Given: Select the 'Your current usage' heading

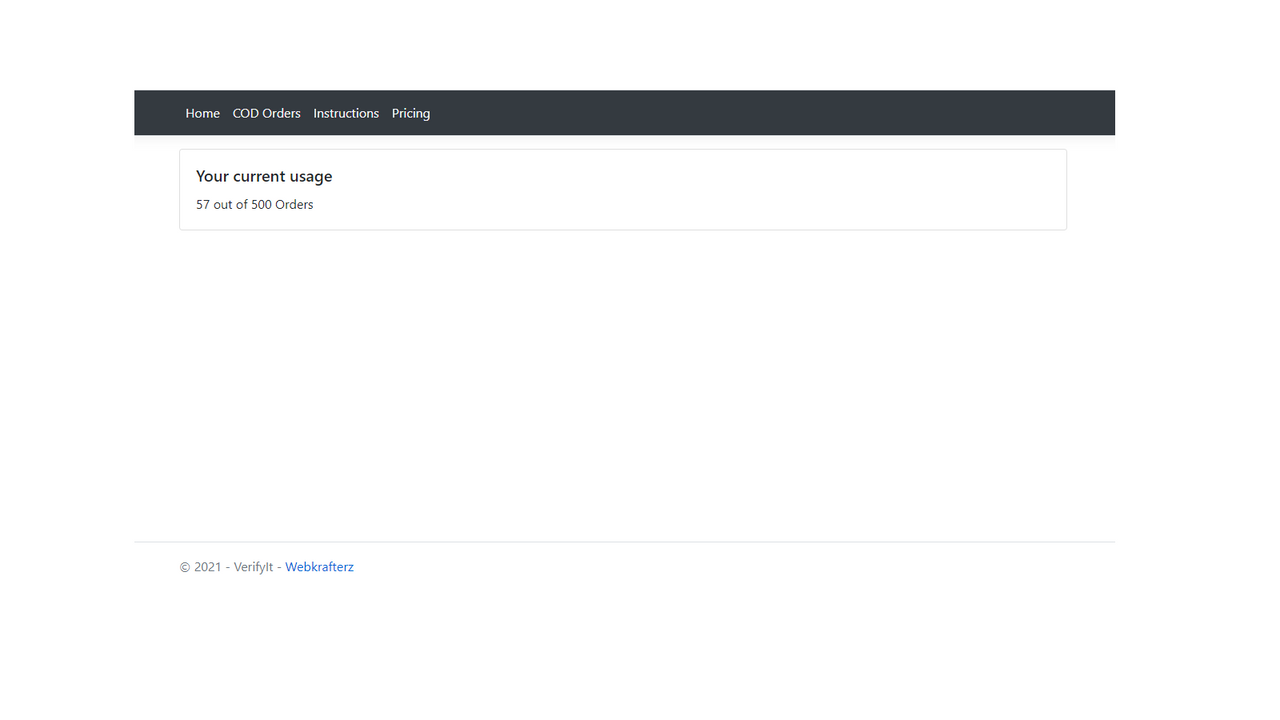Looking at the screenshot, I should pyautogui.click(x=264, y=176).
